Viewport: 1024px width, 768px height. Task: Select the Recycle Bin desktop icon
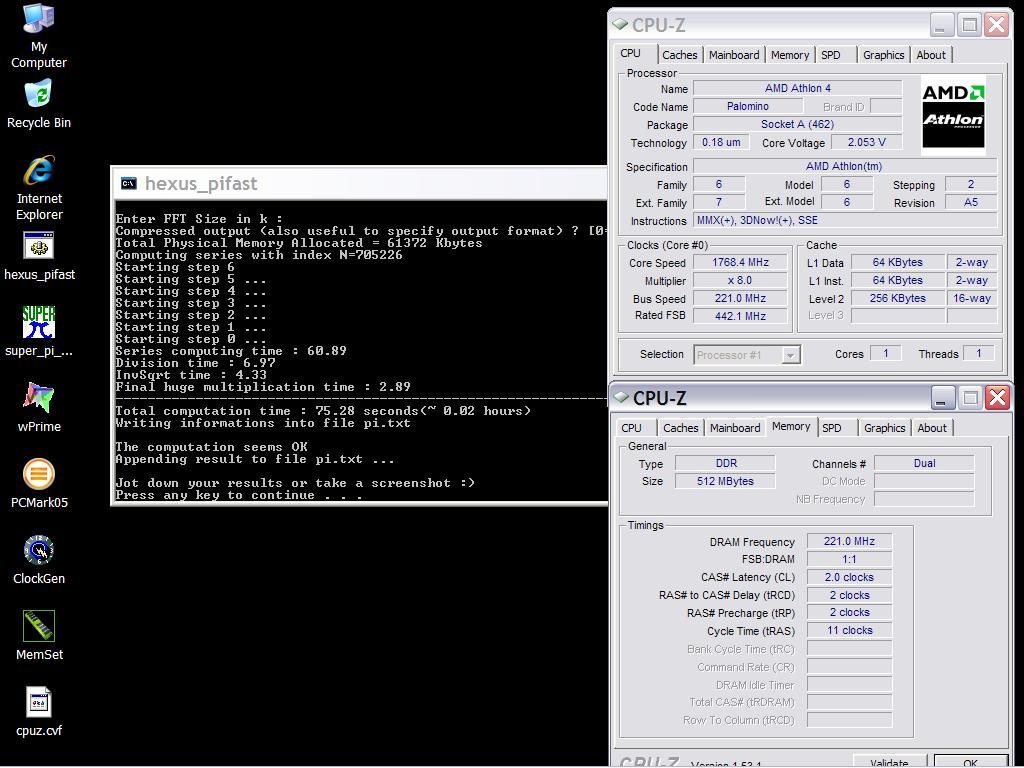(x=39, y=104)
